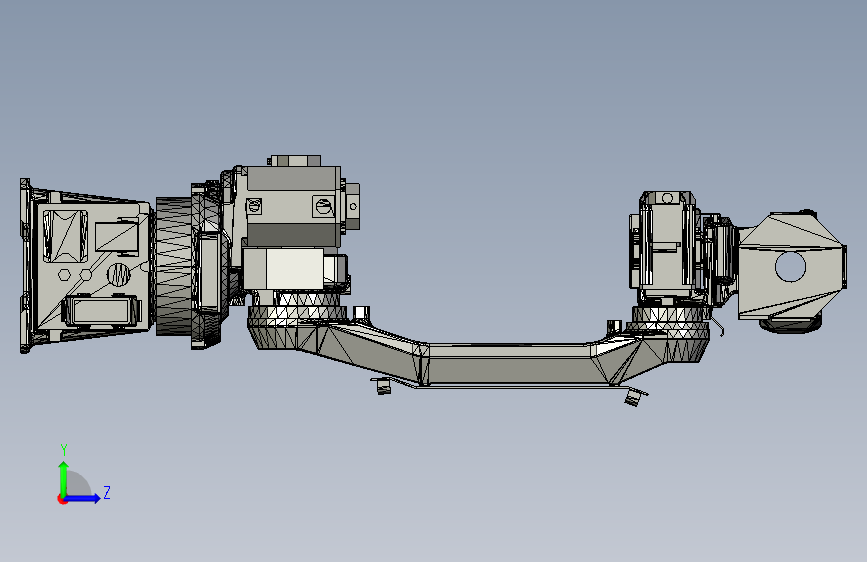Select the ribbed cylindrical coupling on left
Image resolution: width=867 pixels, height=562 pixels.
(173, 266)
